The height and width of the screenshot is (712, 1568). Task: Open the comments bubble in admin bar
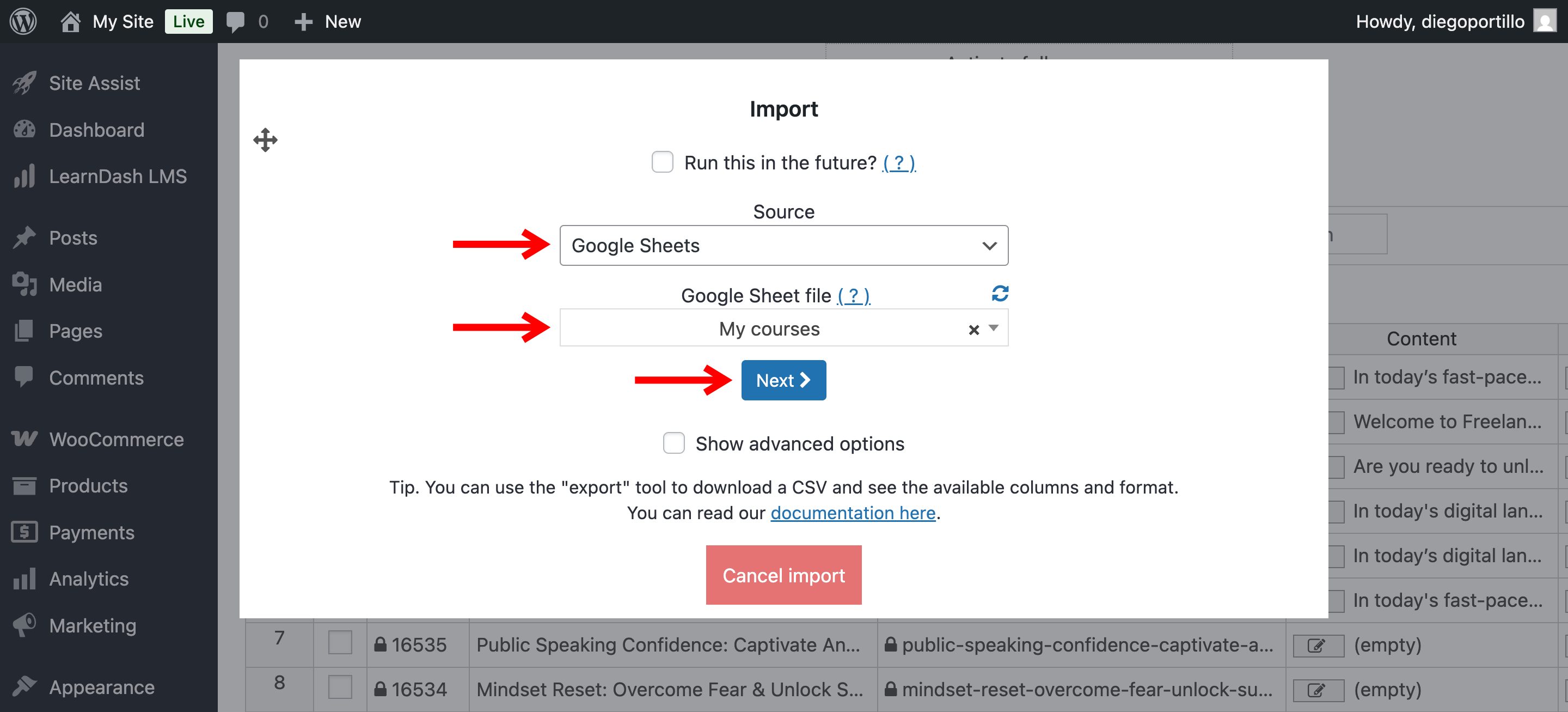tap(236, 21)
